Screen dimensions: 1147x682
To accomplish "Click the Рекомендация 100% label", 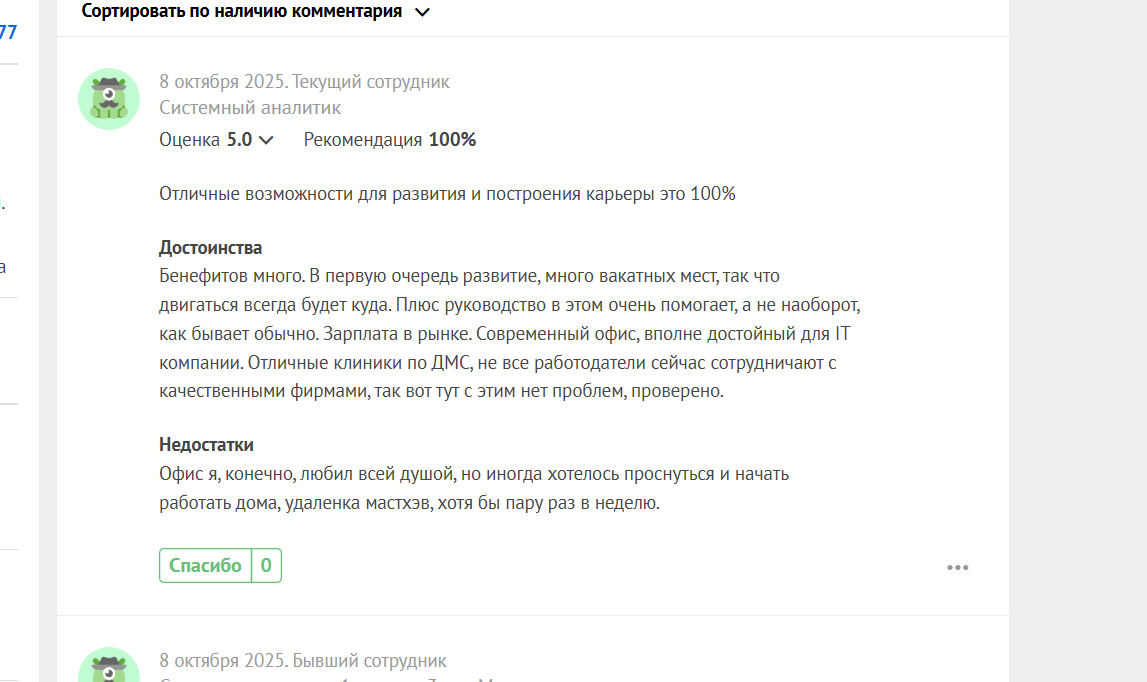I will 390,140.
